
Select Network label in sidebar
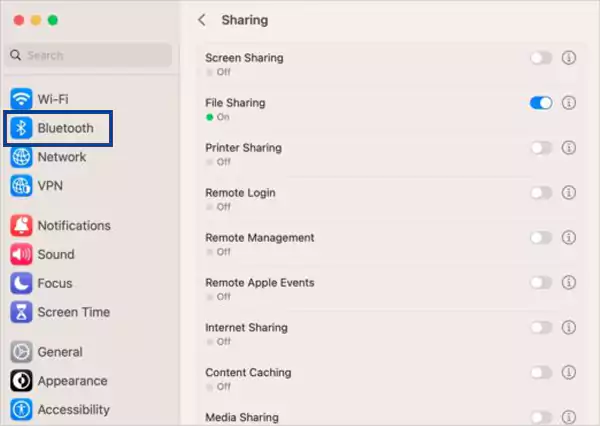62,157
